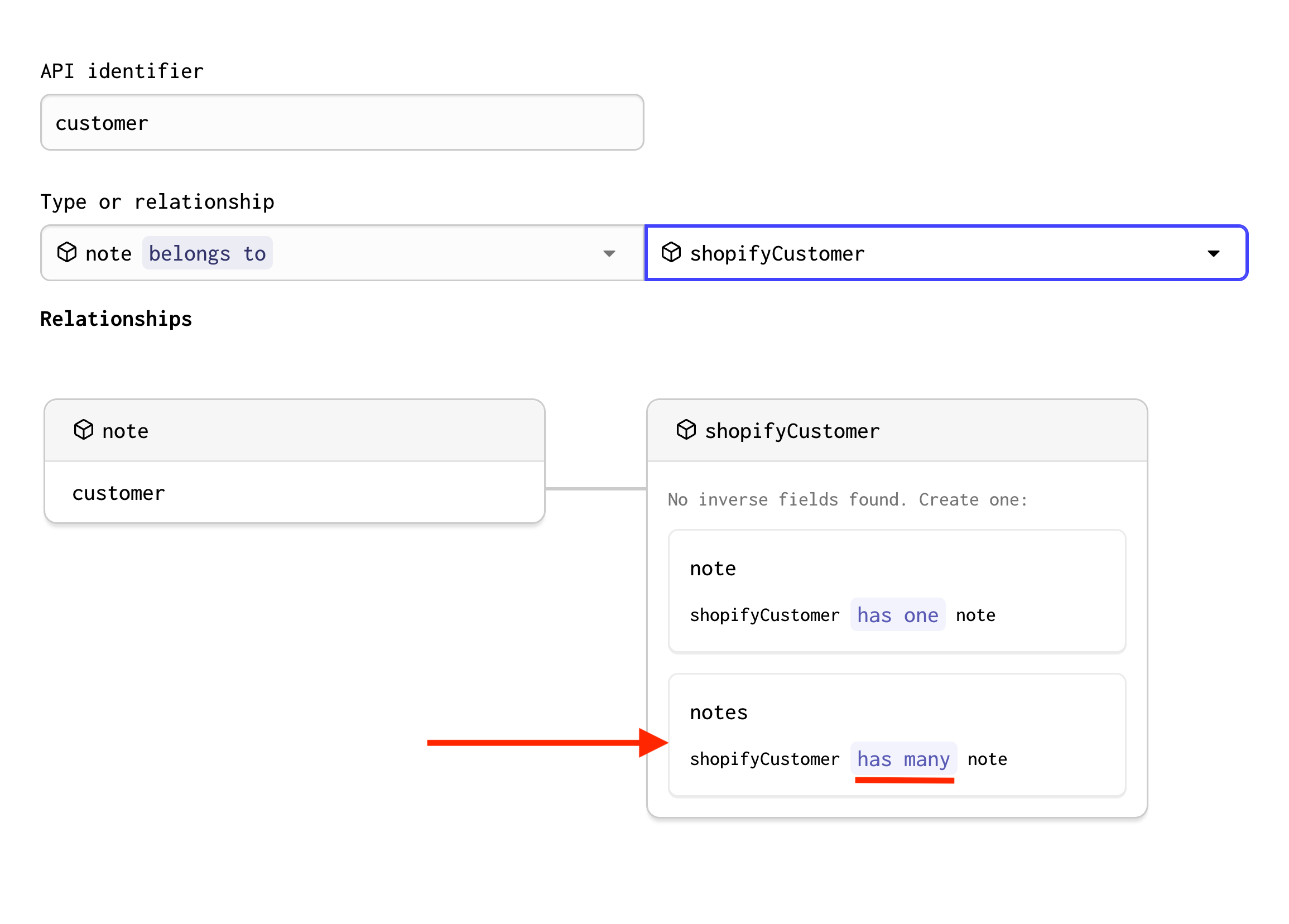
Task: Expand the shopifyCustomer selector dropdown arrow
Action: [1214, 254]
